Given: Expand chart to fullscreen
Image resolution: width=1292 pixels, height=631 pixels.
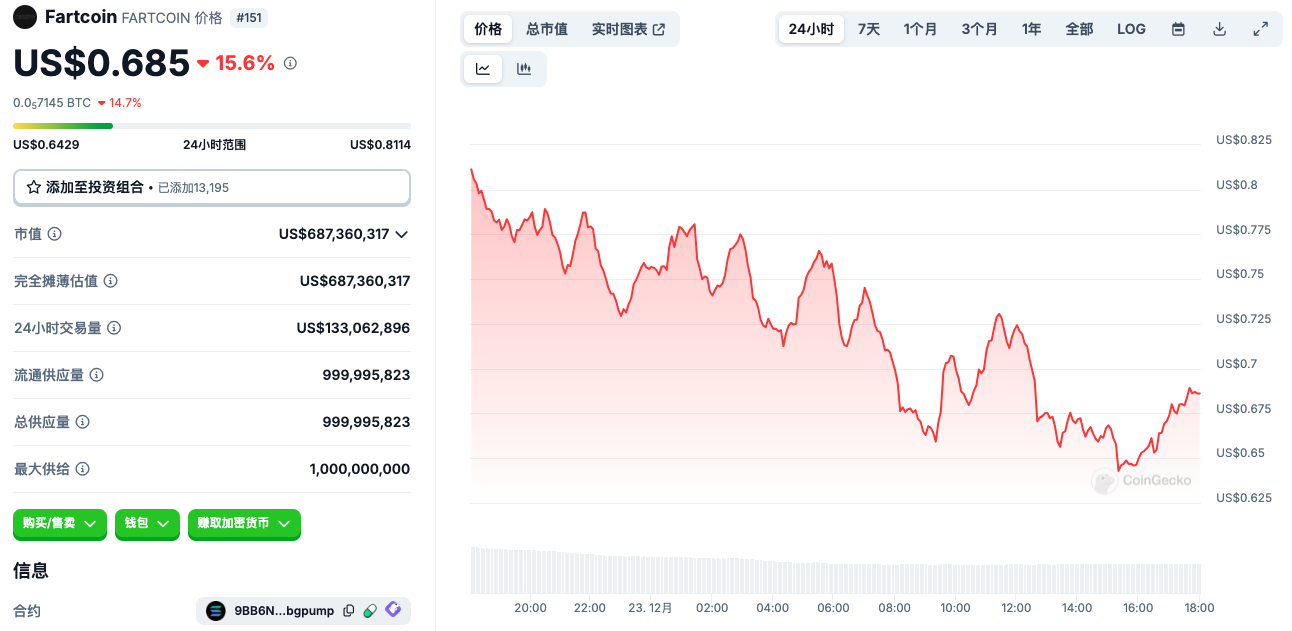Looking at the screenshot, I should click(x=1260, y=29).
